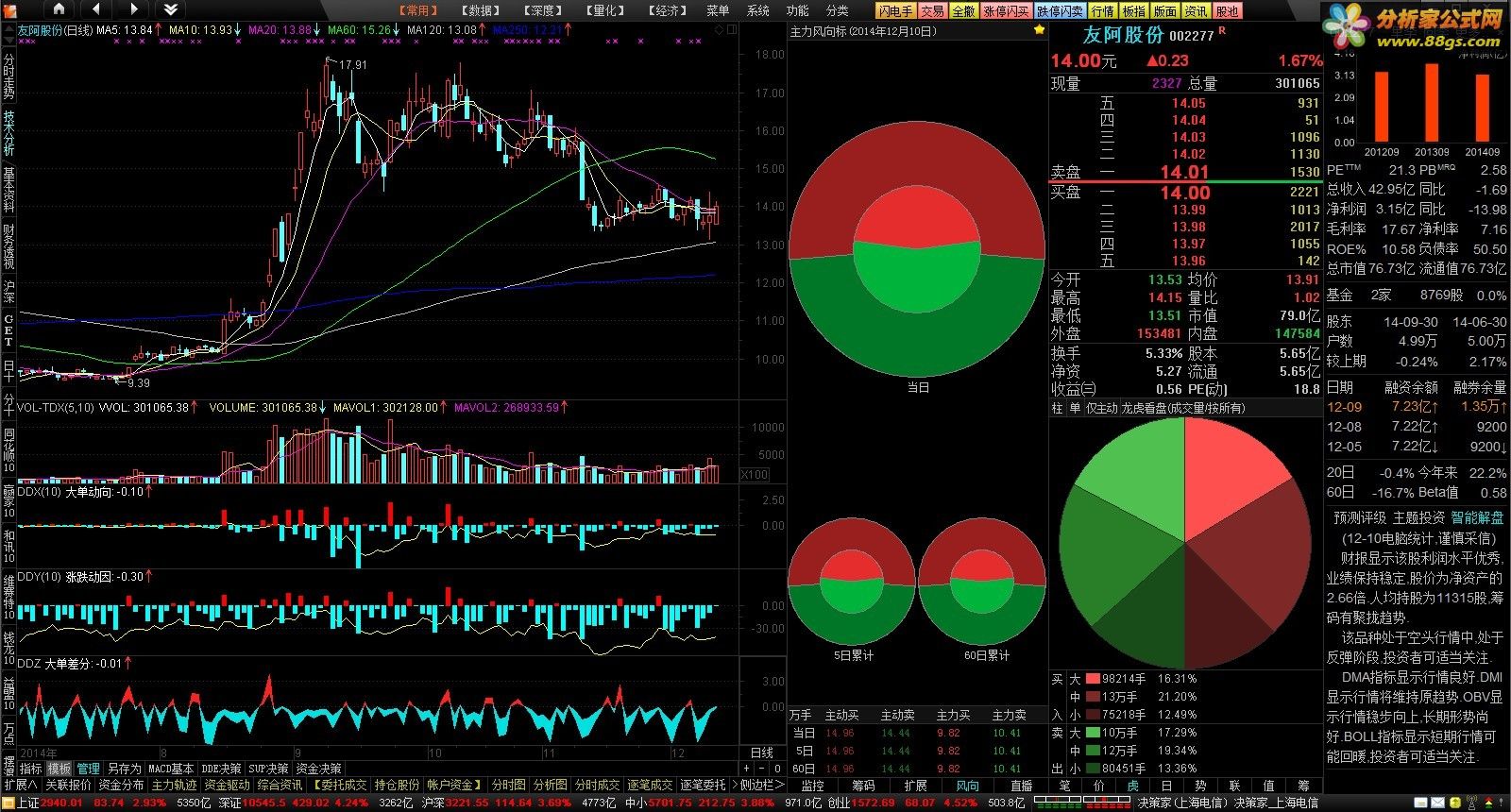Open the 功能 menu
The width and height of the screenshot is (1511, 812).
797,10
